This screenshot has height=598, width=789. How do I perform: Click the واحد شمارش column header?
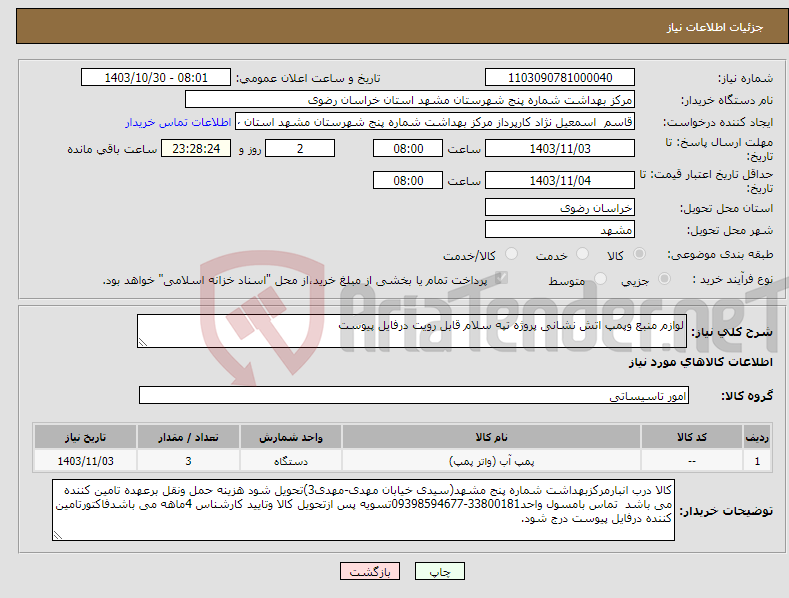[x=291, y=437]
